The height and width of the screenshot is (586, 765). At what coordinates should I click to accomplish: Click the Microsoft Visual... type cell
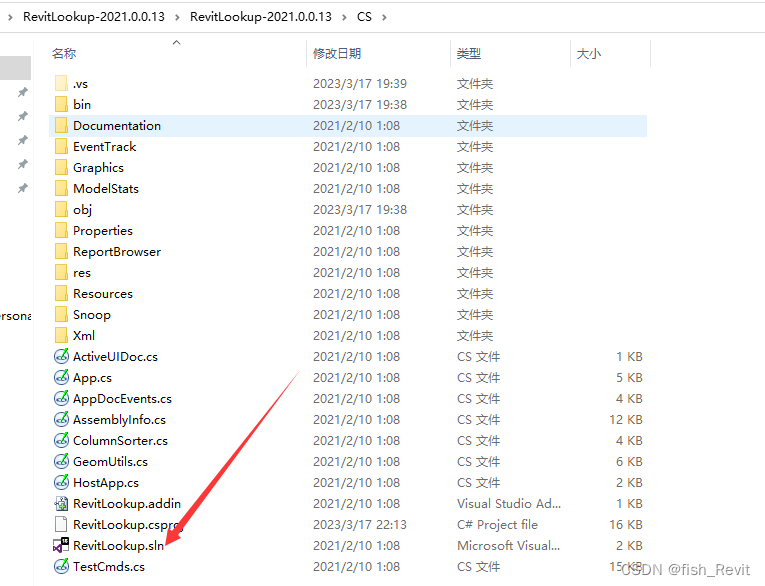point(508,546)
